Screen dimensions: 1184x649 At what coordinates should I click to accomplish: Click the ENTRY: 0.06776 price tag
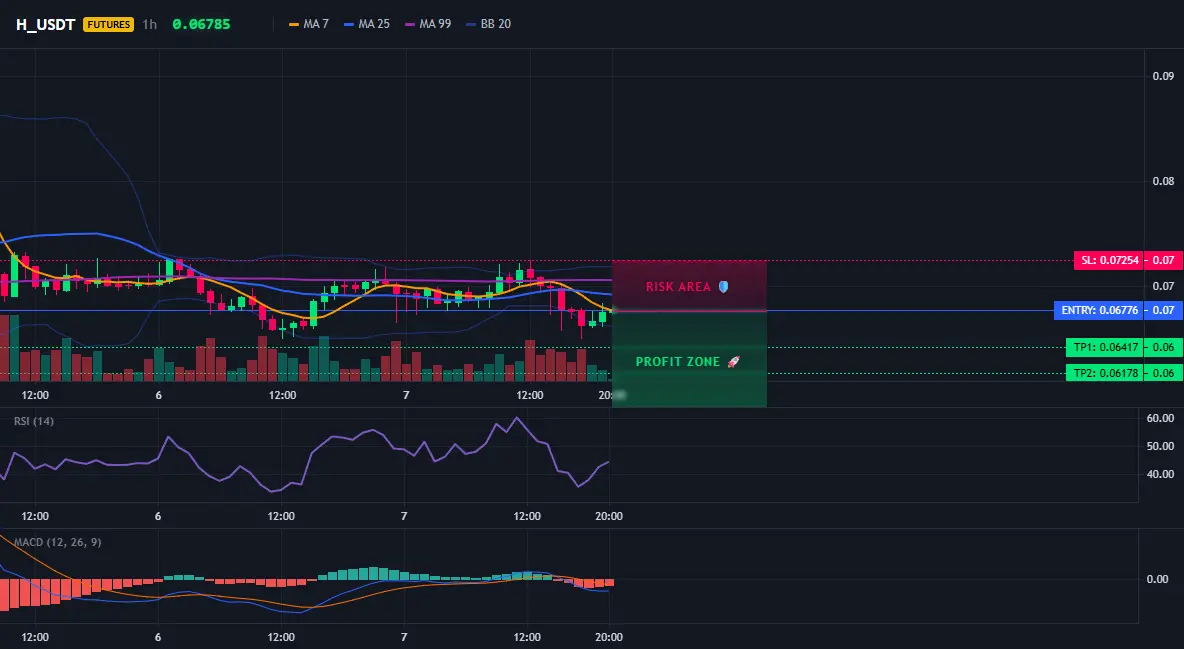[x=1099, y=311]
